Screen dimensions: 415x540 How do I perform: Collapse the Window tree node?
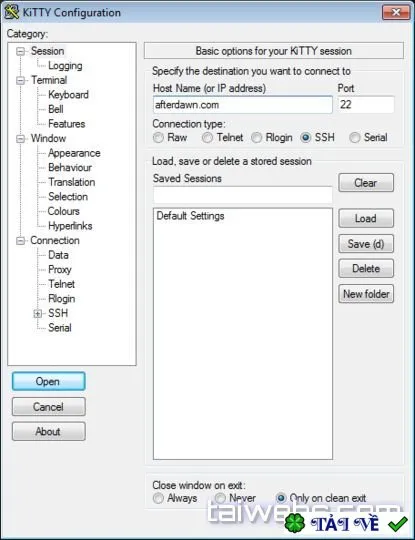click(21, 138)
